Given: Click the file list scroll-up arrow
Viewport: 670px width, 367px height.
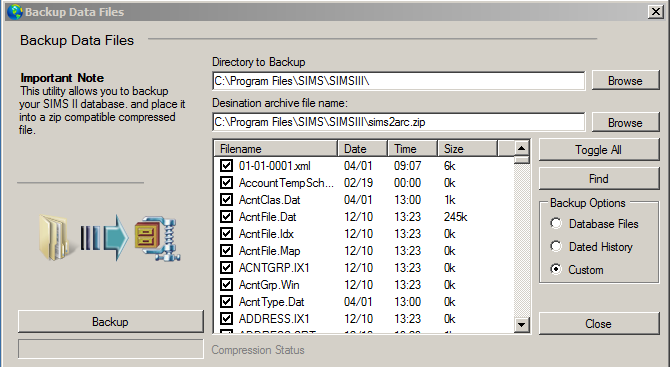Looking at the screenshot, I should click(521, 148).
